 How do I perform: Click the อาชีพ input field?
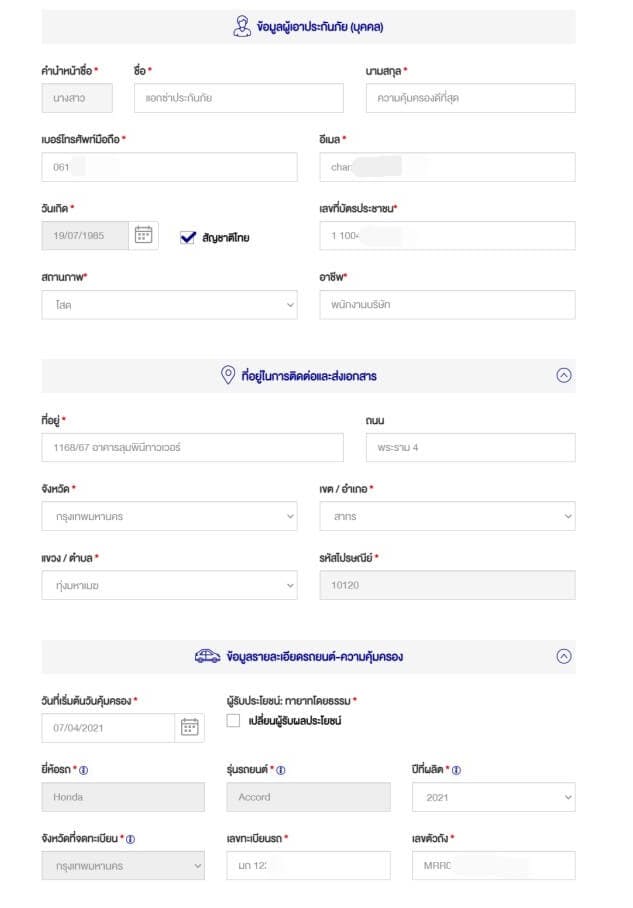(x=447, y=305)
